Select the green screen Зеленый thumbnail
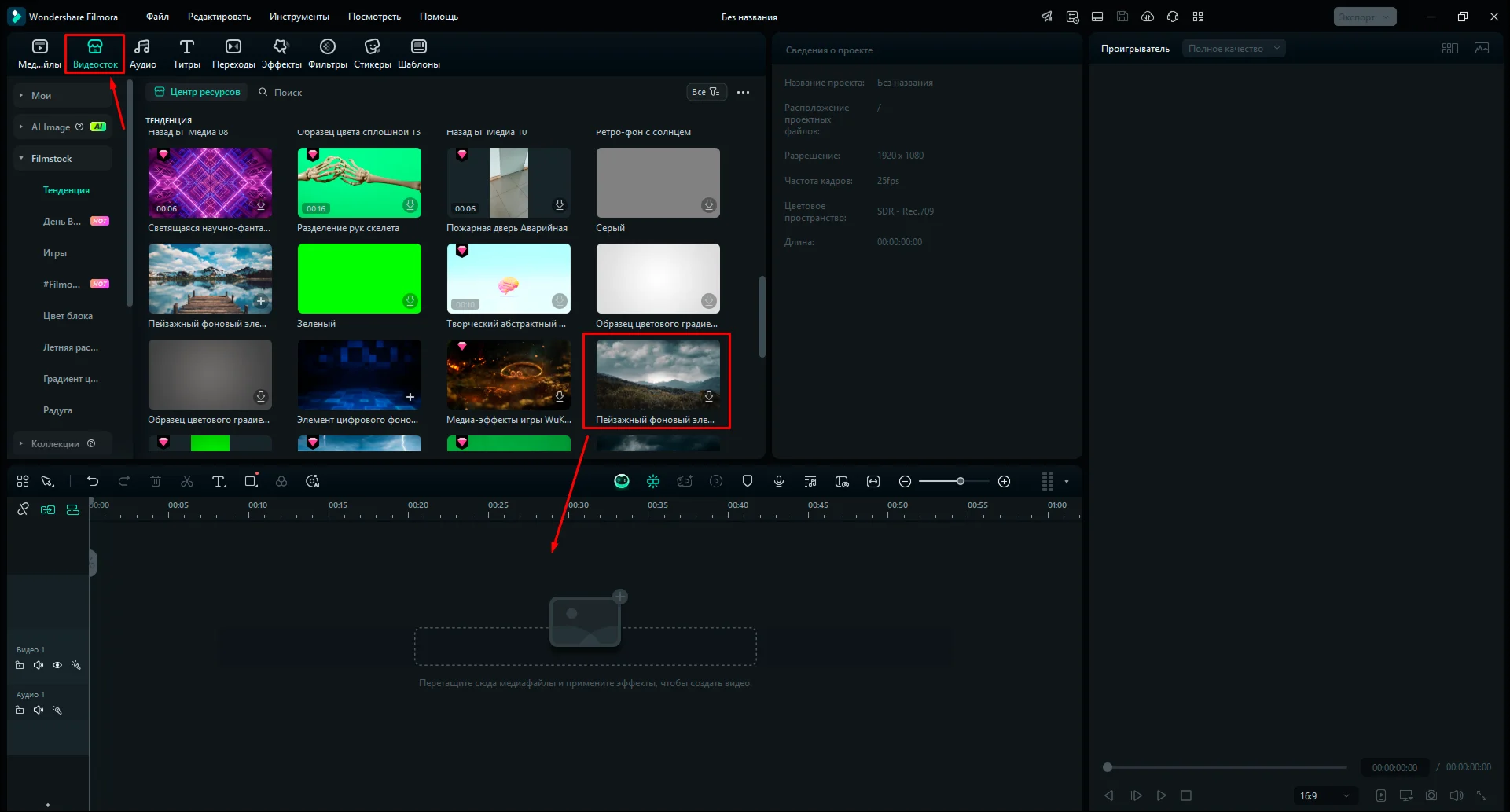The image size is (1510, 812). coord(359,278)
